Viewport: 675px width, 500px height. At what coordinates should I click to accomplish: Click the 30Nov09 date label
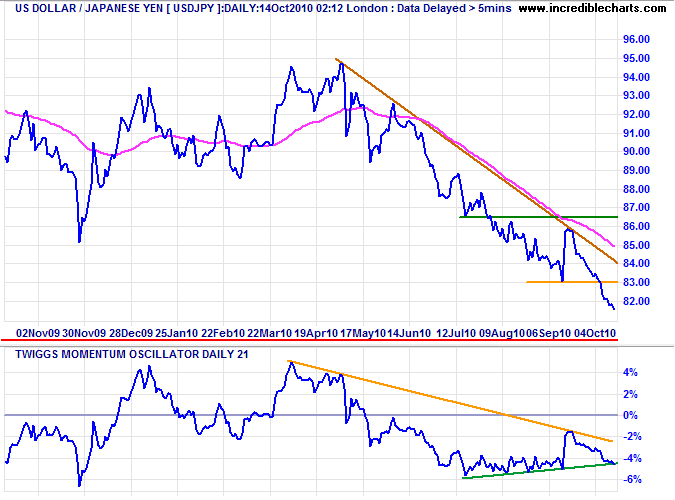point(84,333)
